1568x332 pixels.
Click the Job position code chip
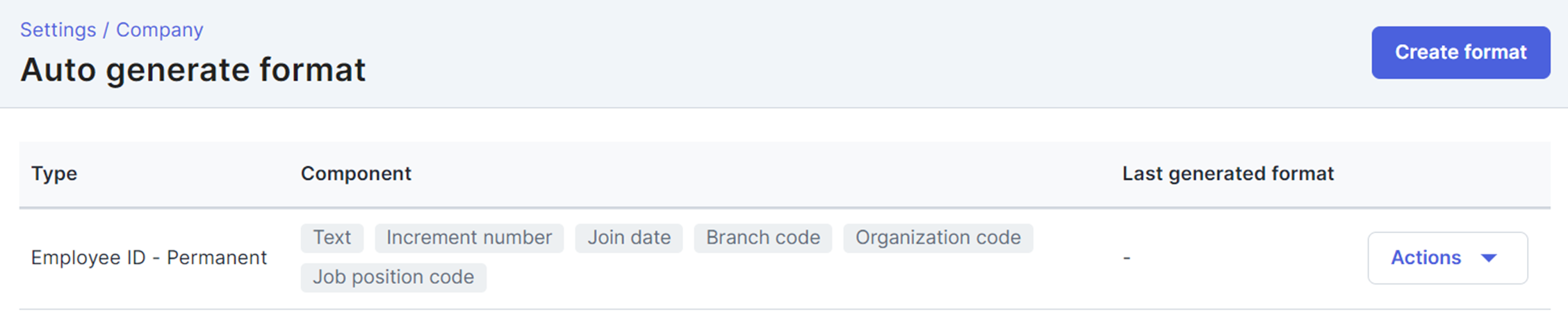point(393,277)
